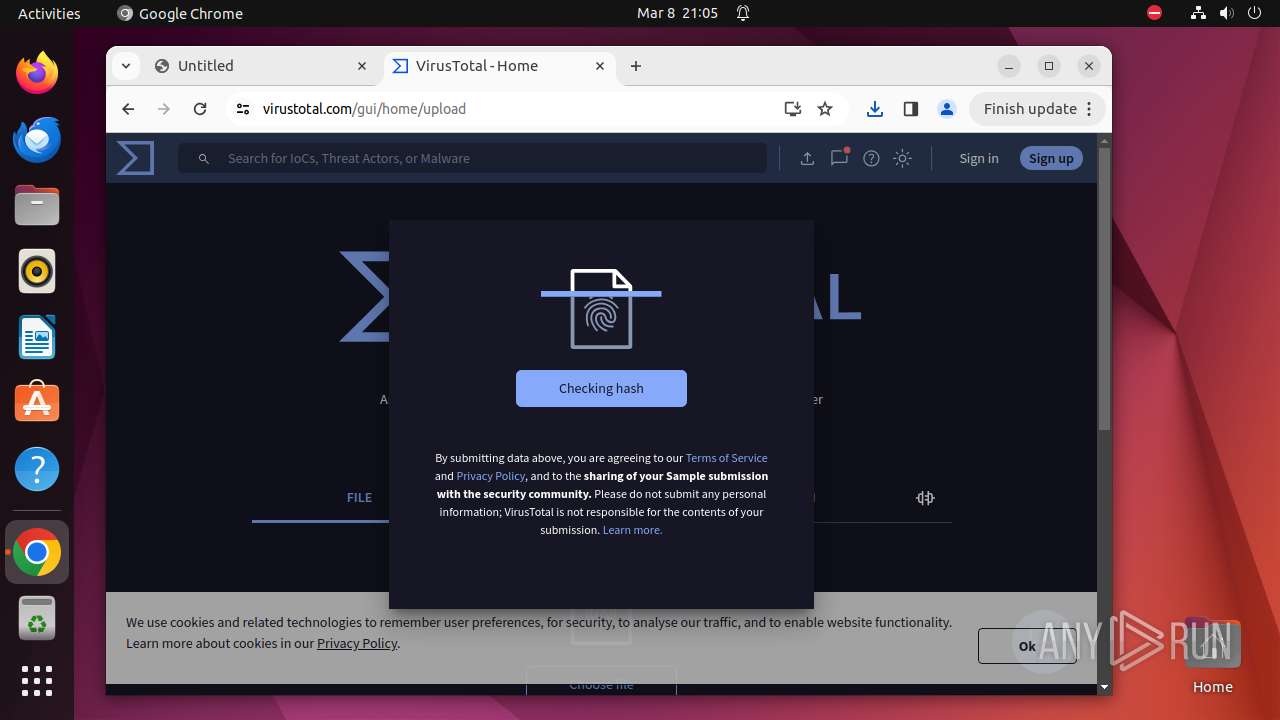Click install app icon in address bar

pyautogui.click(x=793, y=109)
